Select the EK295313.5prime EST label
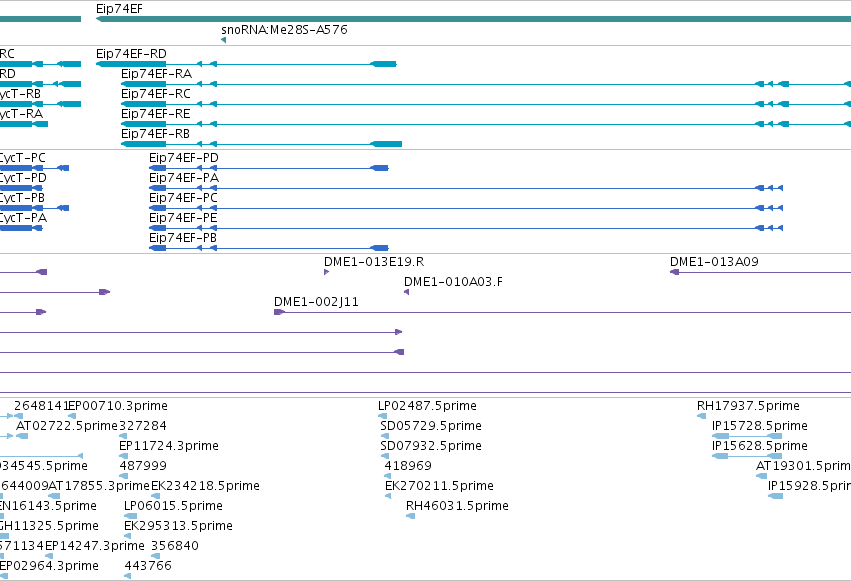The height and width of the screenshot is (581, 851). [x=179, y=526]
